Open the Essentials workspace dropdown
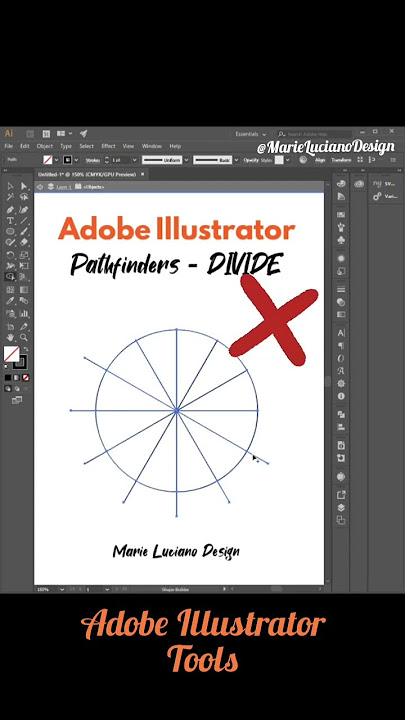The image size is (405, 720). pyautogui.click(x=251, y=134)
